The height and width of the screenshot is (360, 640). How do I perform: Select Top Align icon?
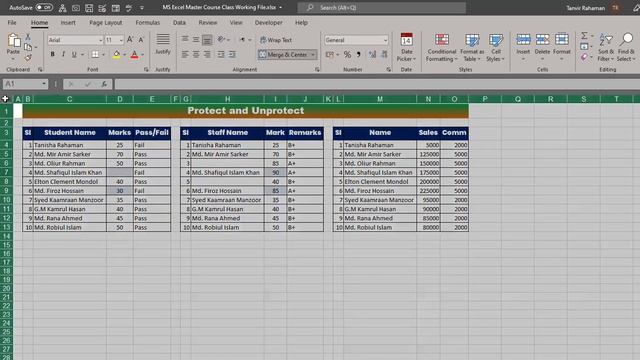[185, 40]
